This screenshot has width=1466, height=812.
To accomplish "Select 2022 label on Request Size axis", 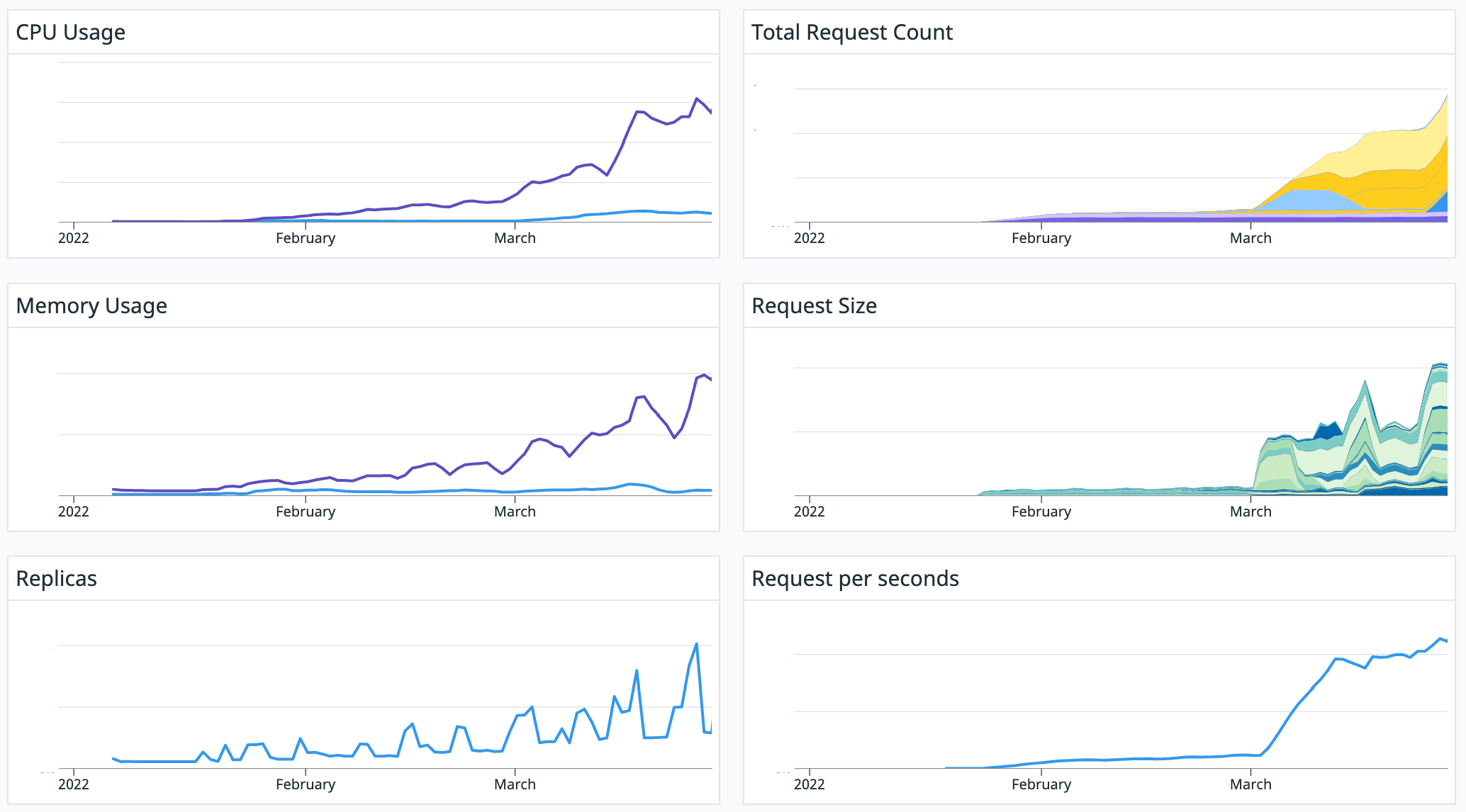I will [809, 512].
